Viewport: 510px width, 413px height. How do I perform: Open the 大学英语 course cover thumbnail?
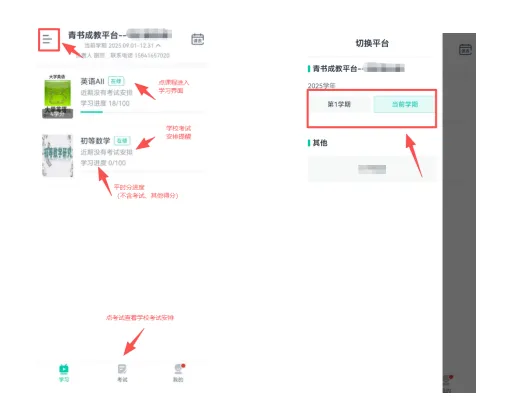point(57,97)
